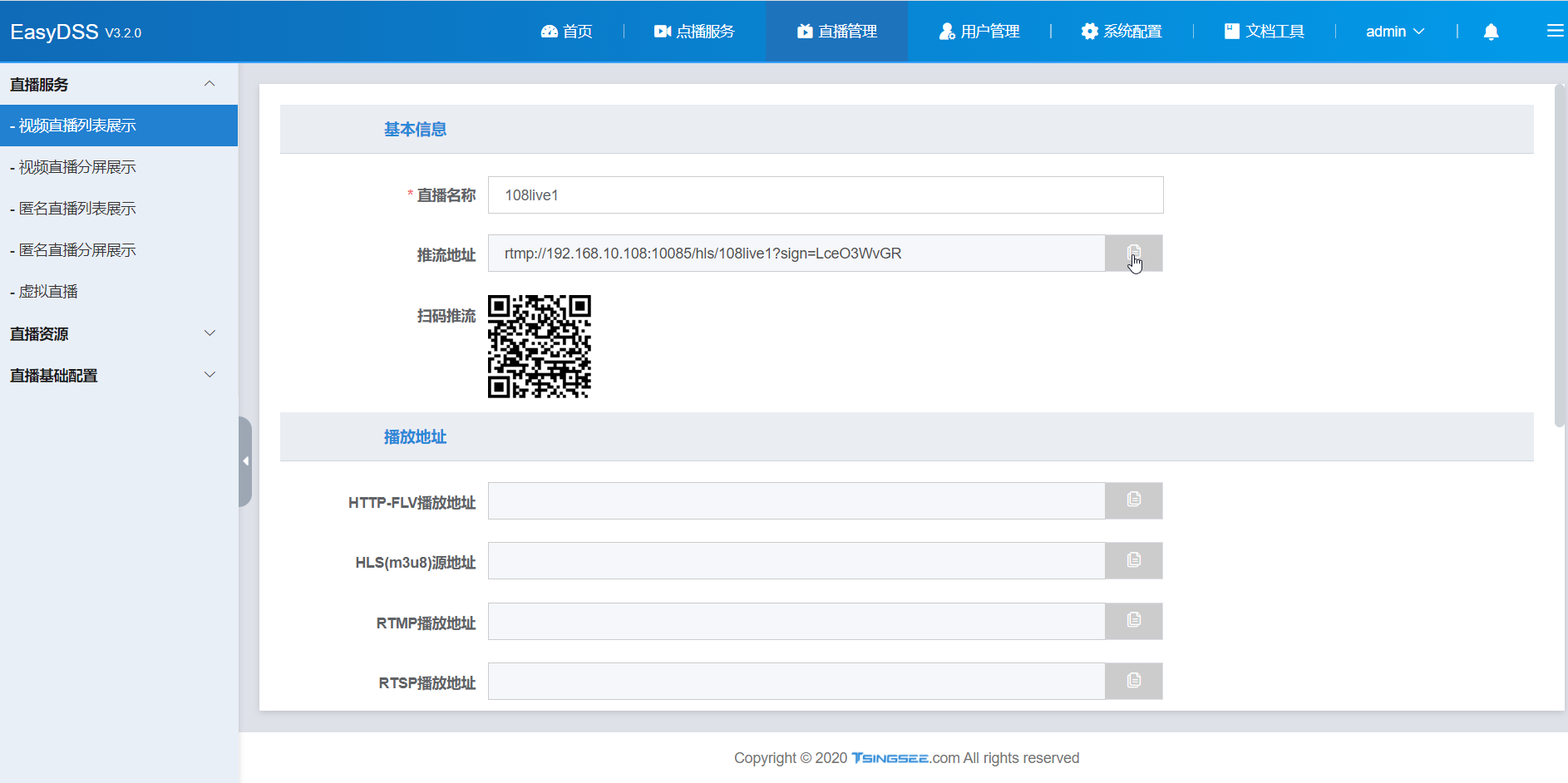Select 匿名直播分屏展示 in sidebar
This screenshot has height=783, width=1568.
(119, 250)
